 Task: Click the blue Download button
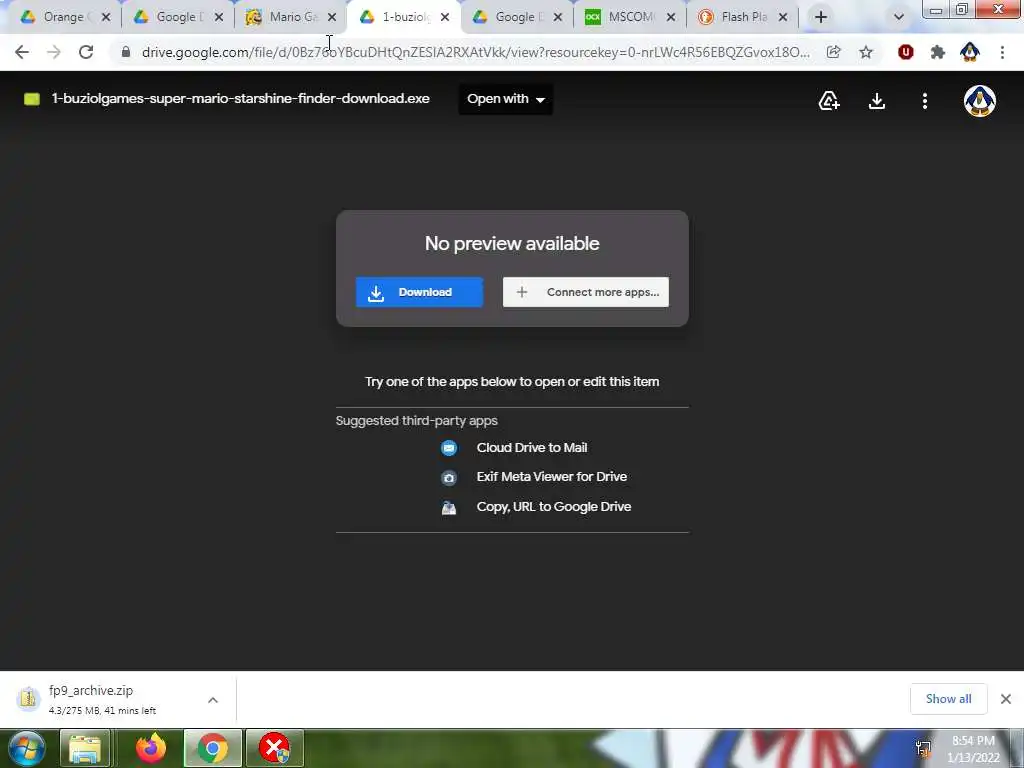pyautogui.click(x=419, y=292)
